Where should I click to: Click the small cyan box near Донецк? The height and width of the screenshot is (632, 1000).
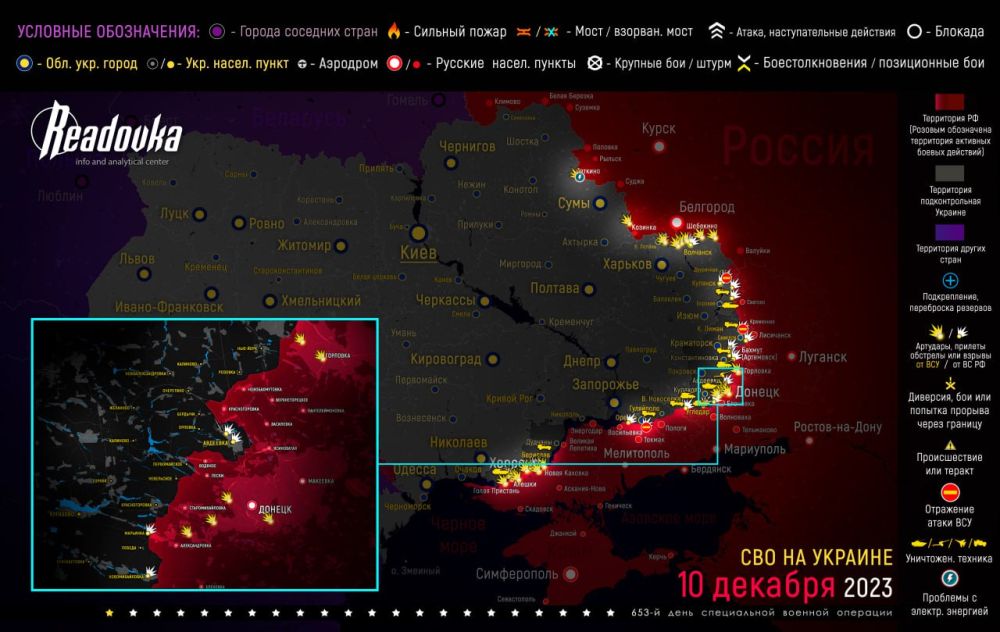pos(720,386)
